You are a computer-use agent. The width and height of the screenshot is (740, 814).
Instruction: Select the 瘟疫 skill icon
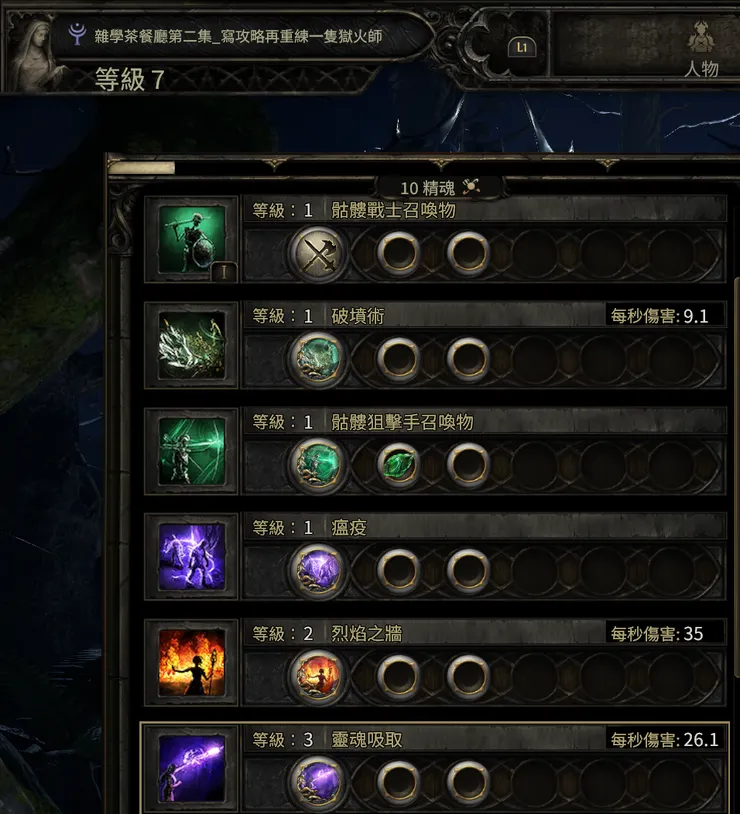pos(192,557)
